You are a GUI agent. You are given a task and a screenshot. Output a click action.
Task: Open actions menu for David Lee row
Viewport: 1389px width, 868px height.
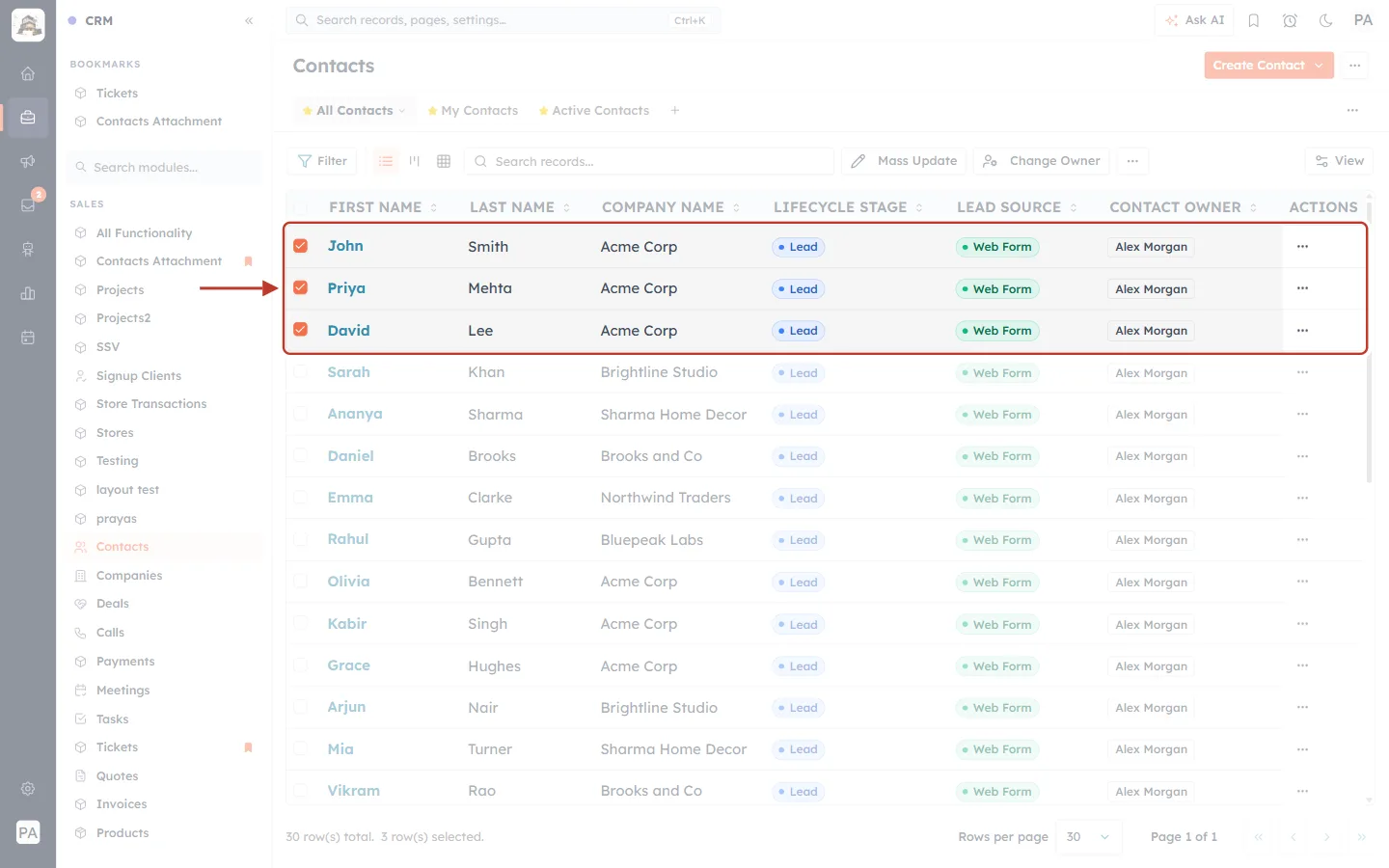pos(1302,331)
